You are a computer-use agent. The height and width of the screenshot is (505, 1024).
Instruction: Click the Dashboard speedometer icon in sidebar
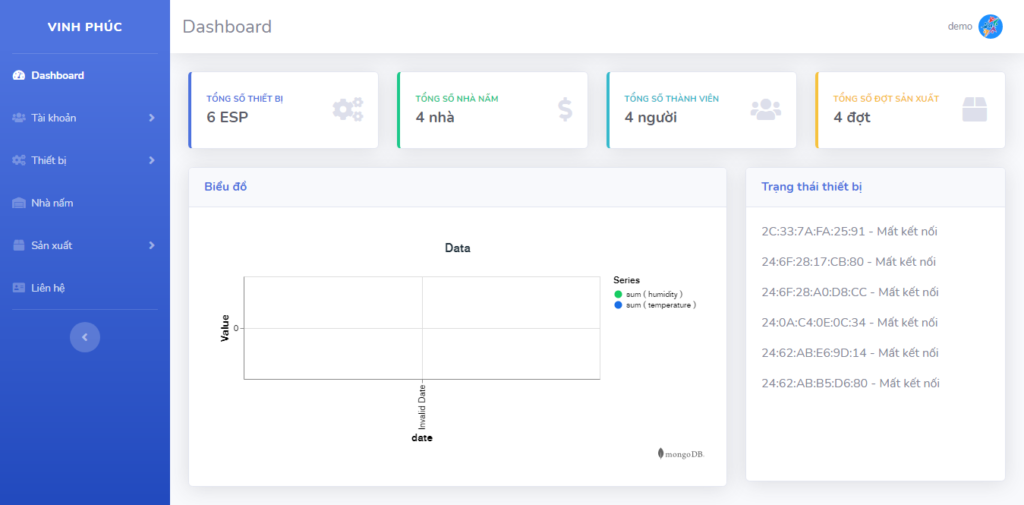(x=19, y=76)
